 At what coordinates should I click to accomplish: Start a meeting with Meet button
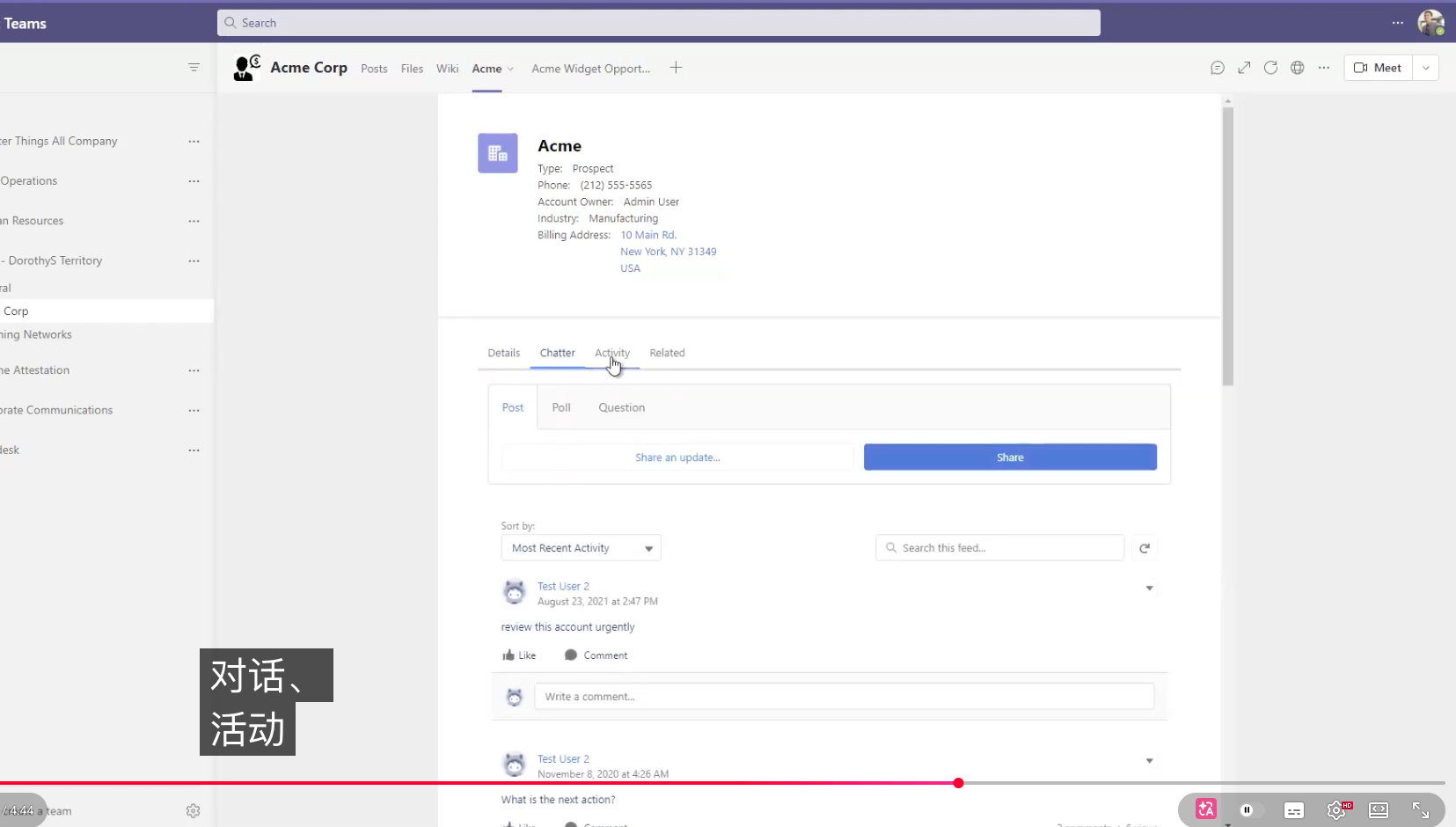point(1378,68)
